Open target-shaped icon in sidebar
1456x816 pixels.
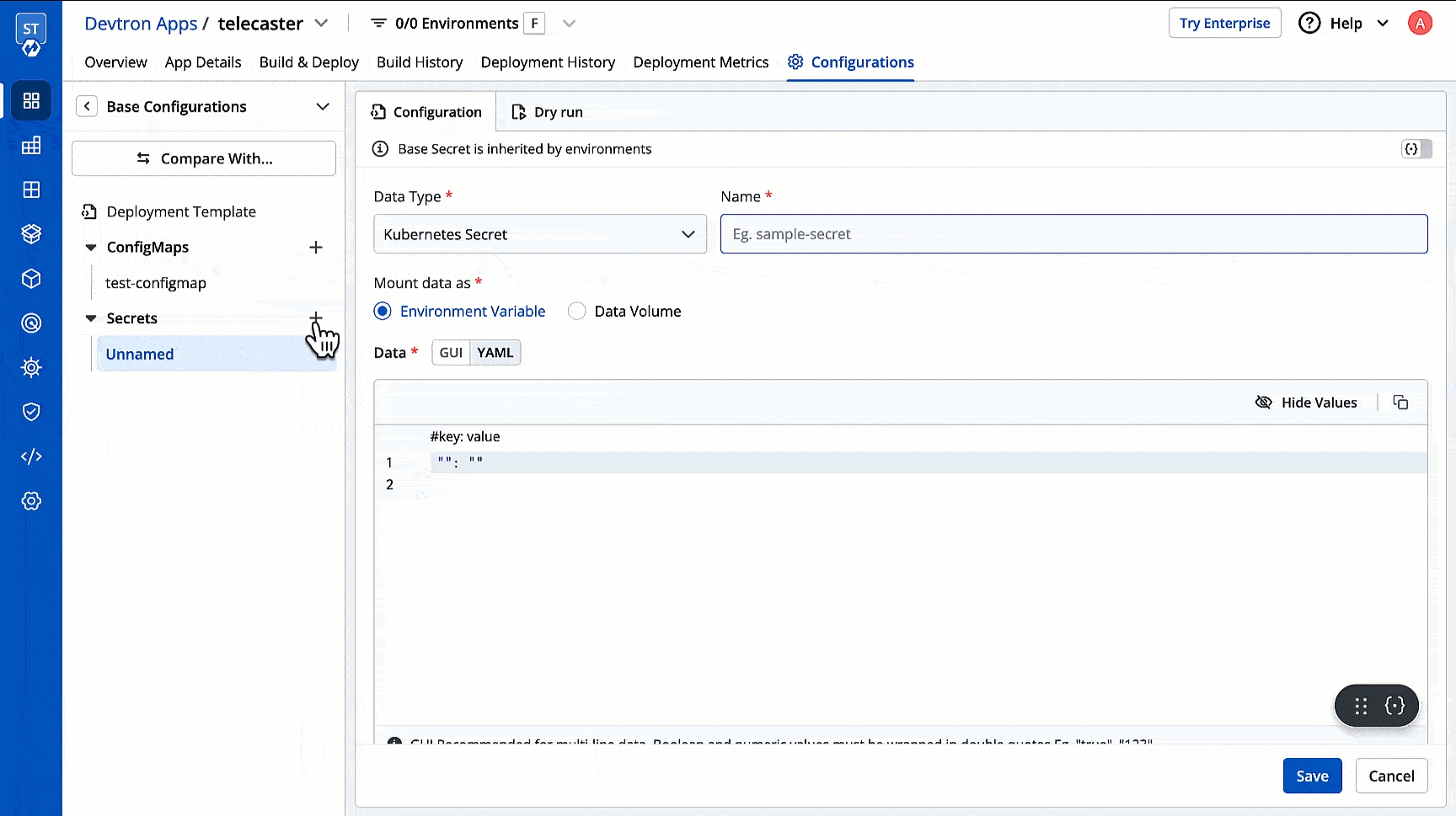click(x=31, y=323)
